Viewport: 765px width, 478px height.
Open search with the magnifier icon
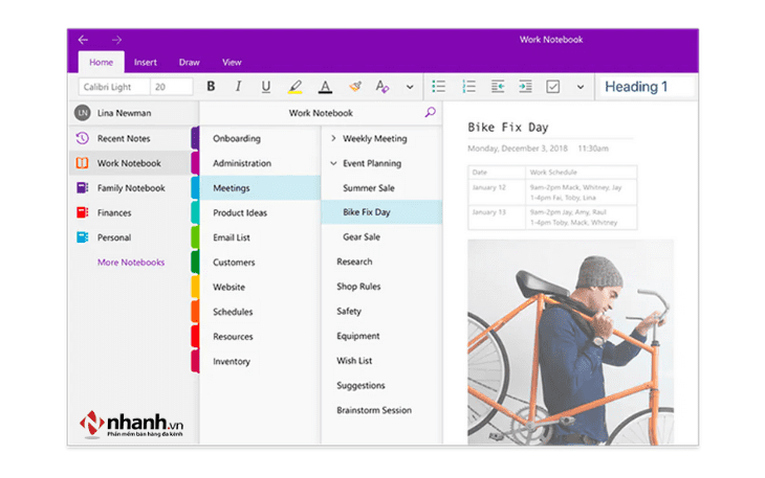(x=430, y=113)
